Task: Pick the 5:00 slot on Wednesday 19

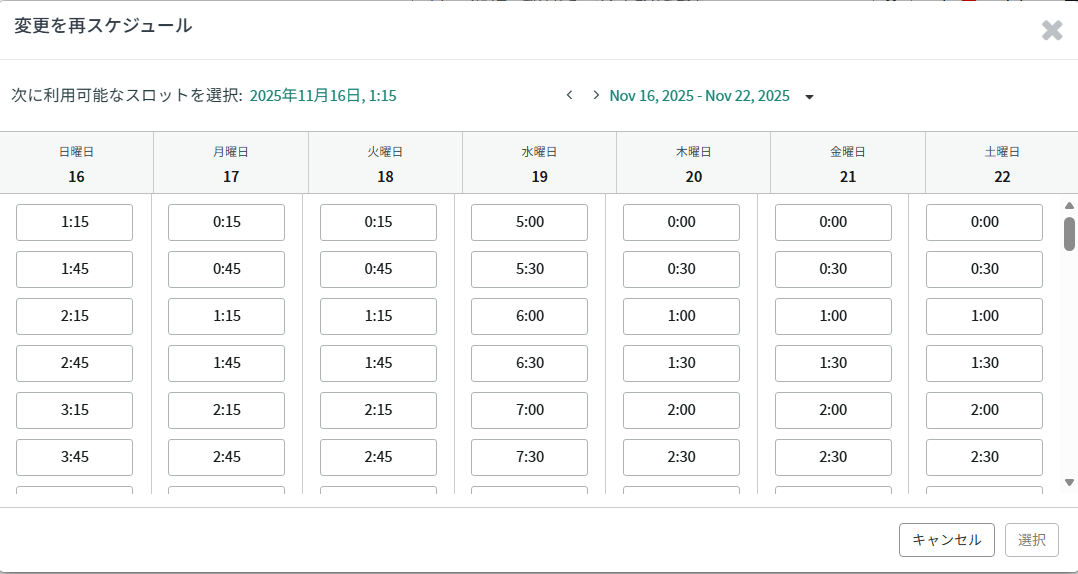Action: click(x=529, y=222)
